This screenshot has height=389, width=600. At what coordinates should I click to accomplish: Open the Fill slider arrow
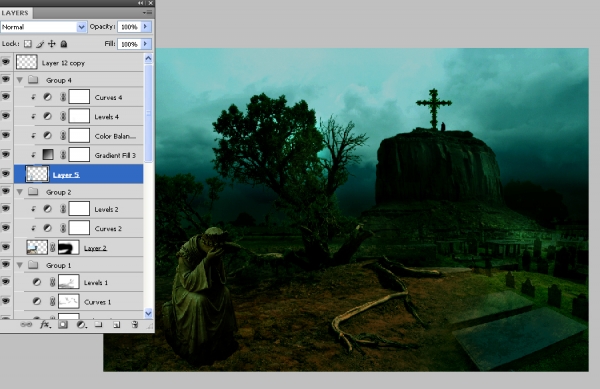point(146,44)
